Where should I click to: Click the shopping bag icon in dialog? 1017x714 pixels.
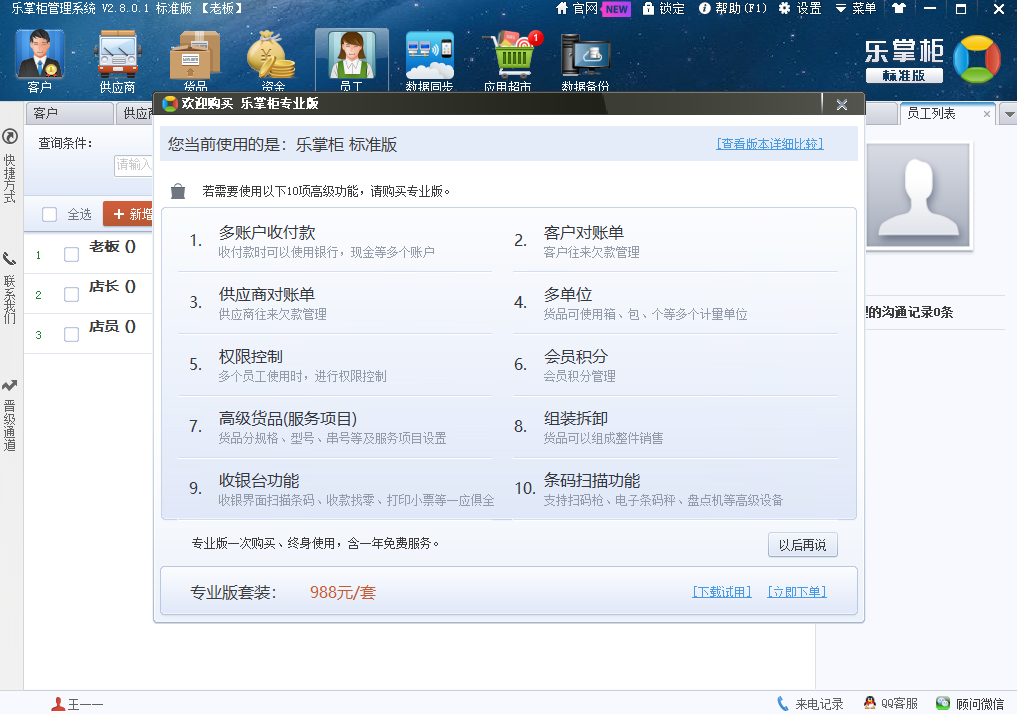coord(178,191)
